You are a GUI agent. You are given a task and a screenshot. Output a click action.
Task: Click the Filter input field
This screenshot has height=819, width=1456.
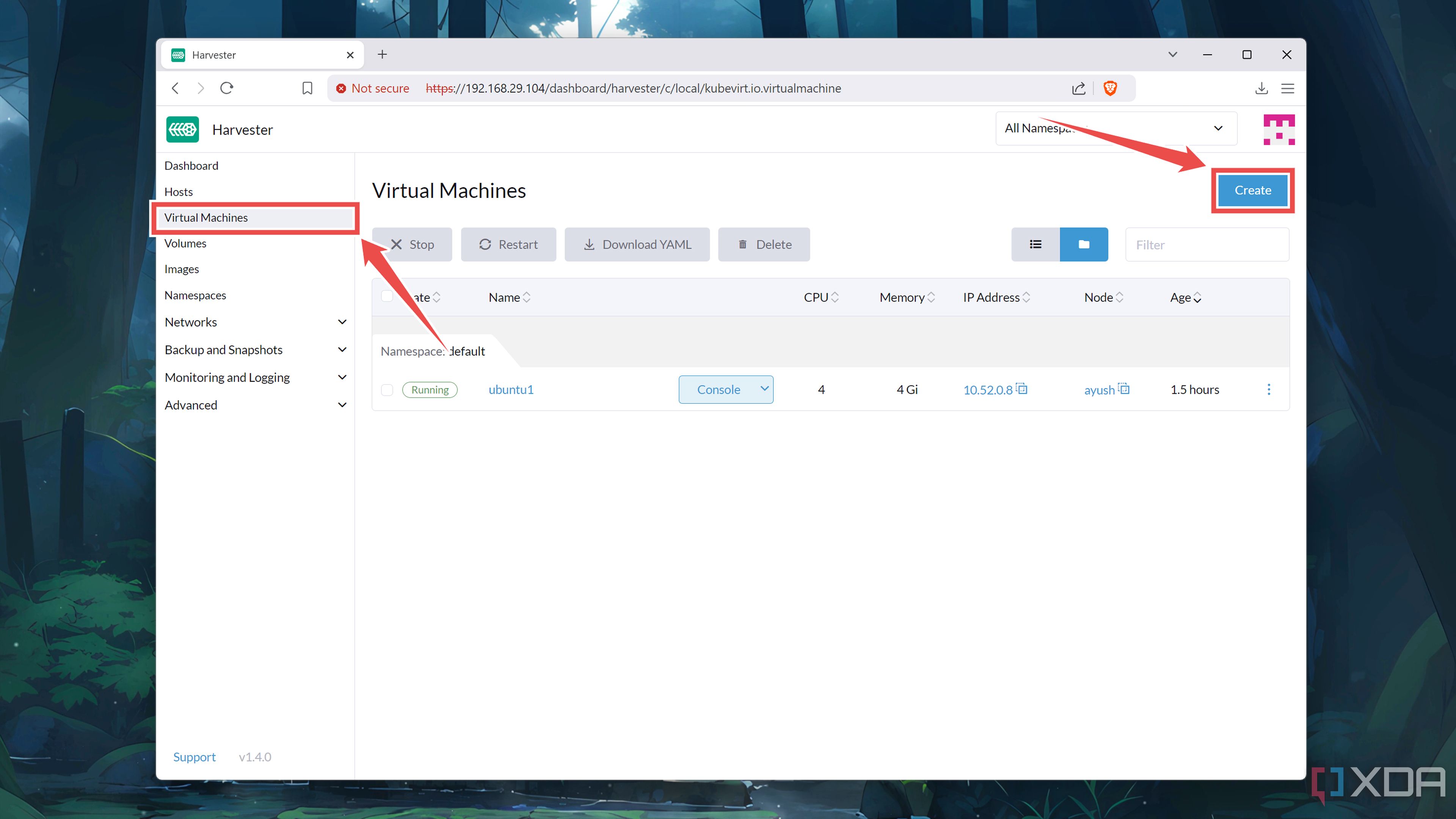pos(1207,245)
